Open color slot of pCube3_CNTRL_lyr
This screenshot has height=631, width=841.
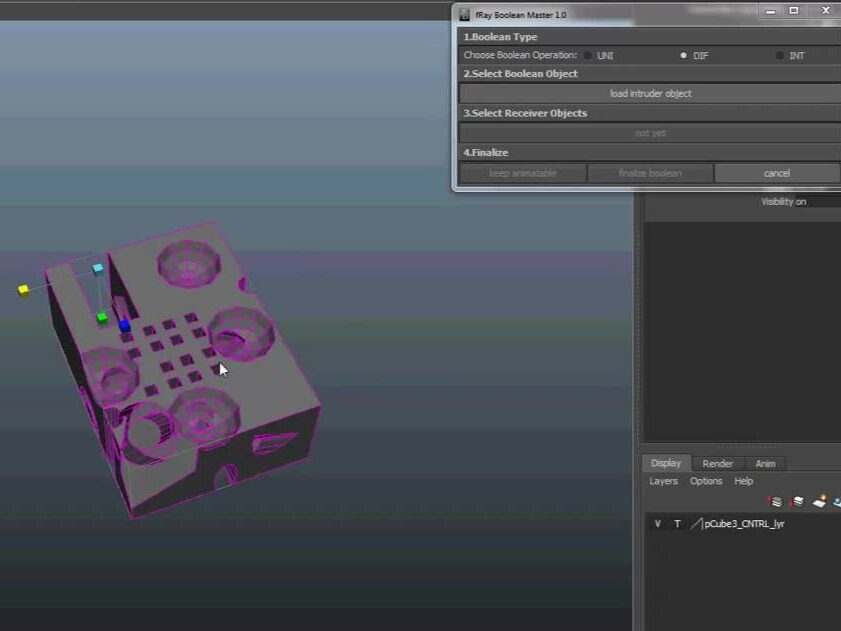pyautogui.click(x=696, y=524)
